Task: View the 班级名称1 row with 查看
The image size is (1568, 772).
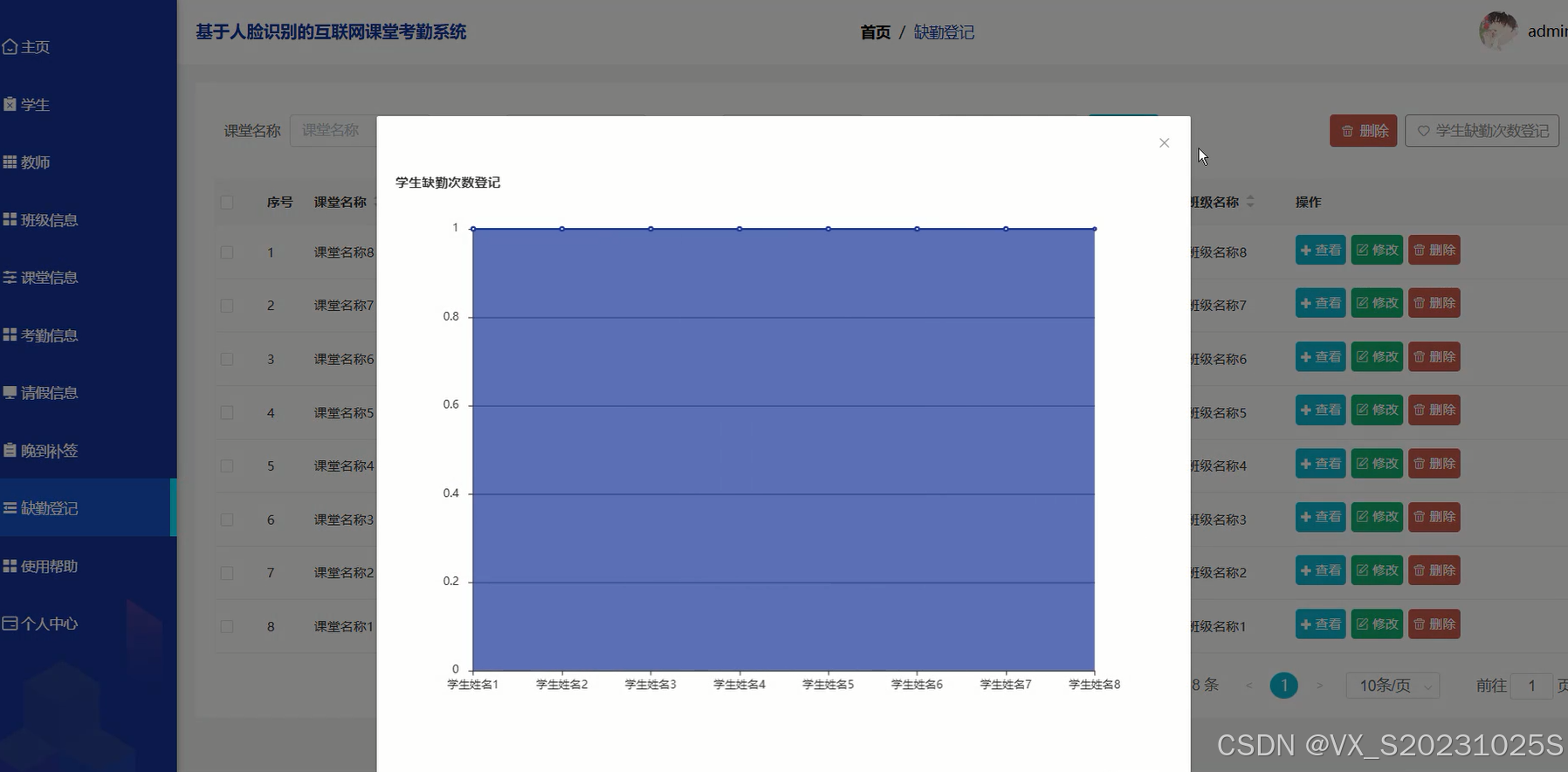Action: point(1320,624)
